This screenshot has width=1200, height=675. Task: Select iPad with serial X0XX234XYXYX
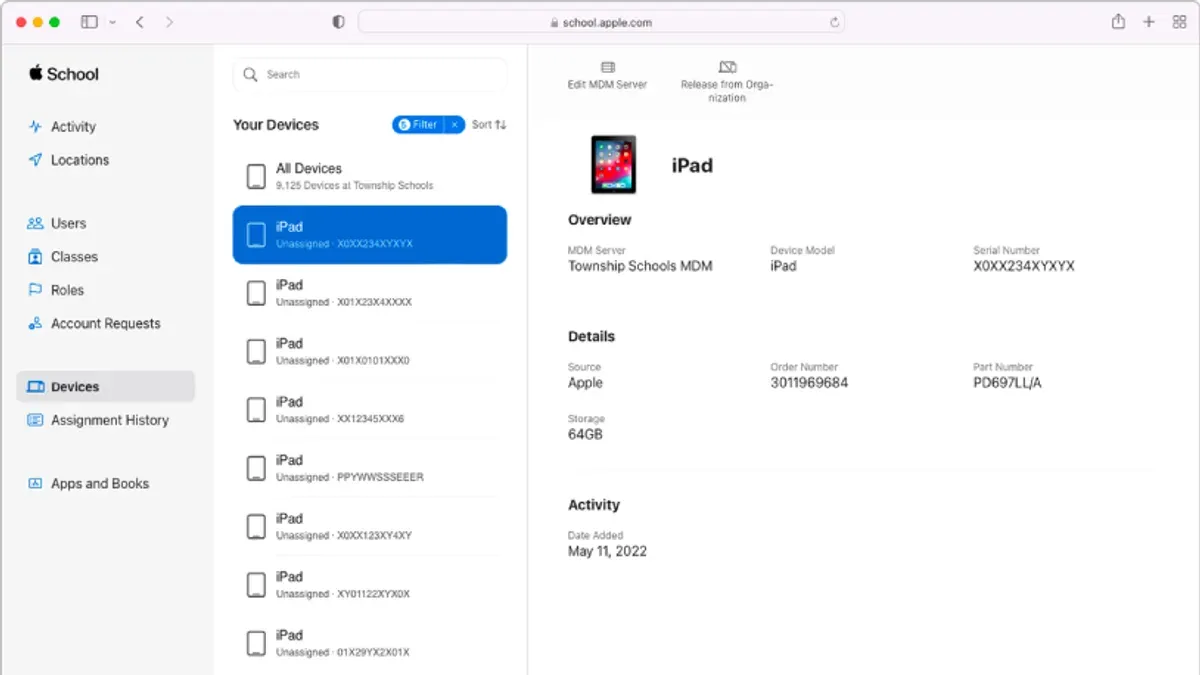tap(370, 235)
